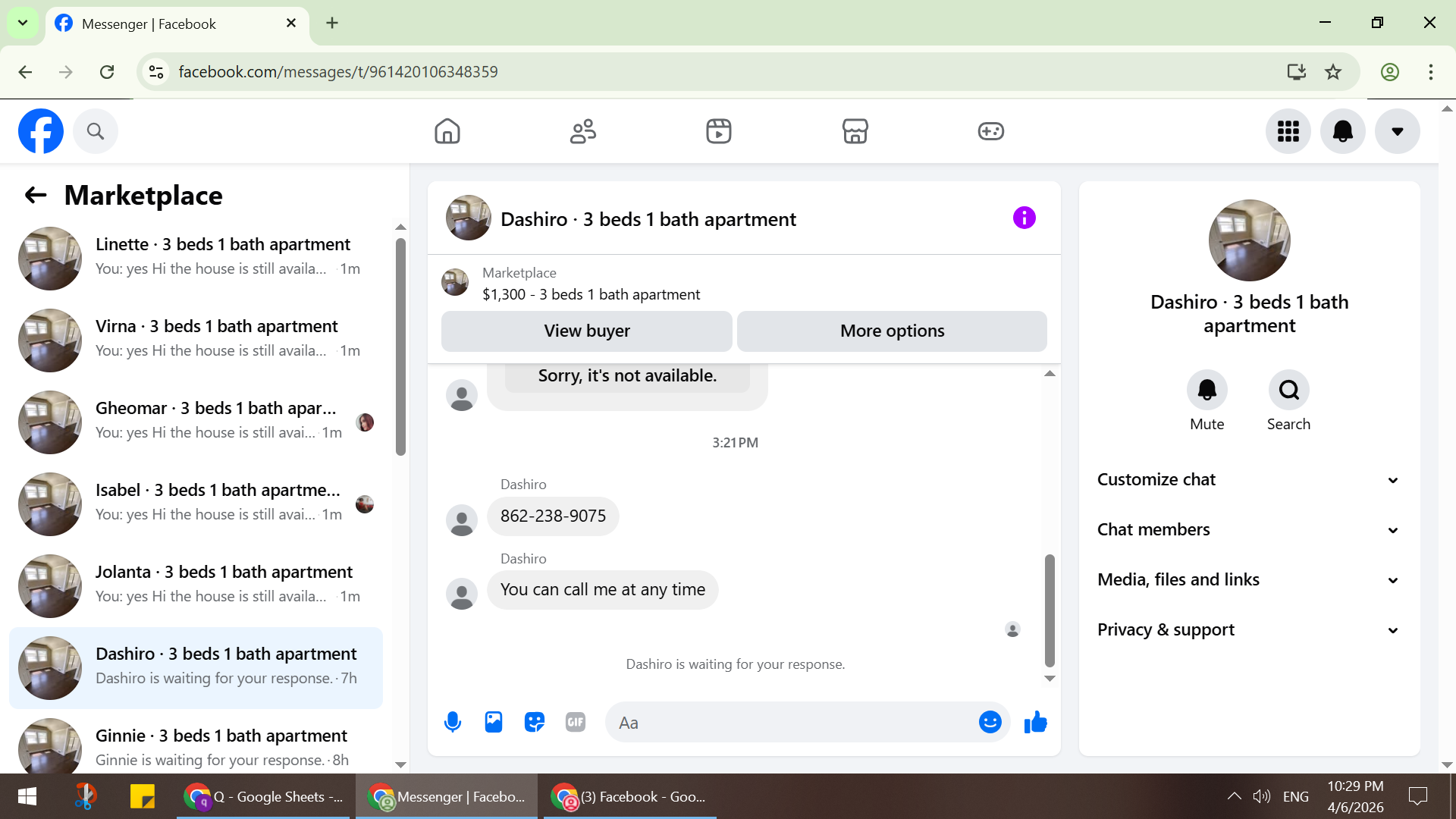
Task: Click the message text field
Action: click(792, 723)
